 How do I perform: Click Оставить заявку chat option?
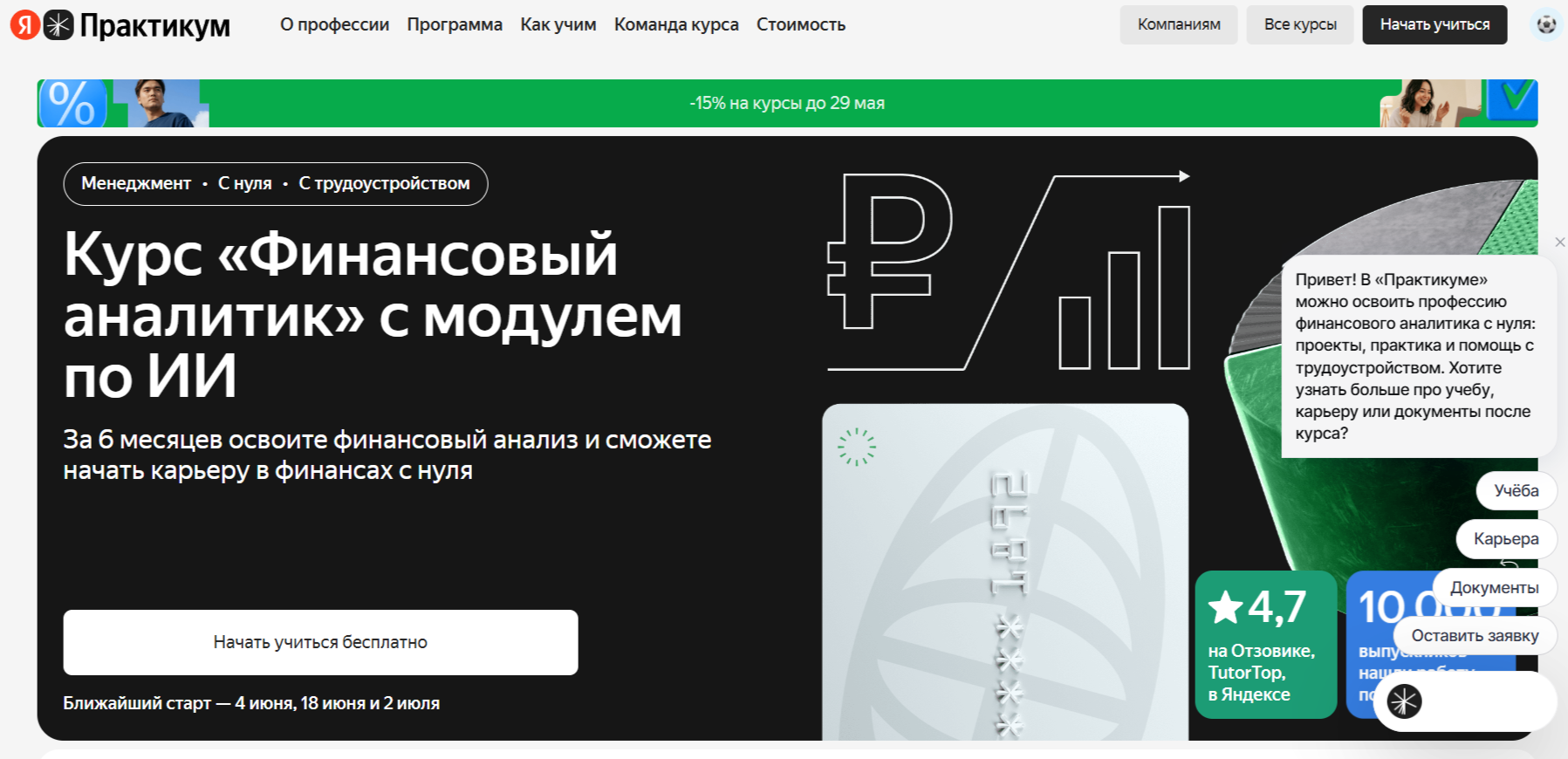pyautogui.click(x=1475, y=636)
